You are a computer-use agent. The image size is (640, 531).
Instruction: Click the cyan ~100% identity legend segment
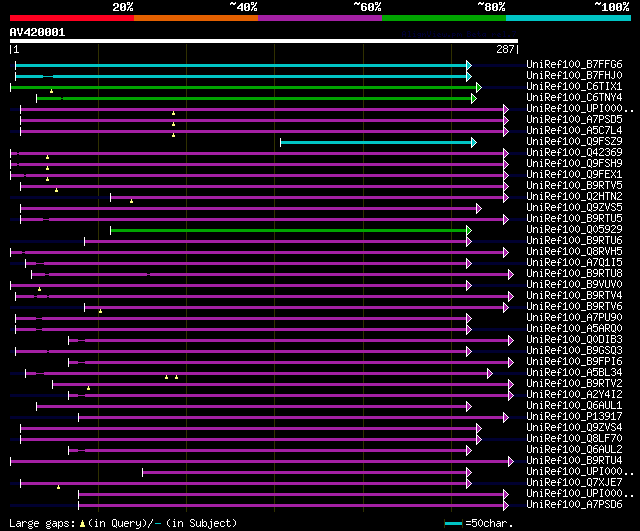(569, 18)
